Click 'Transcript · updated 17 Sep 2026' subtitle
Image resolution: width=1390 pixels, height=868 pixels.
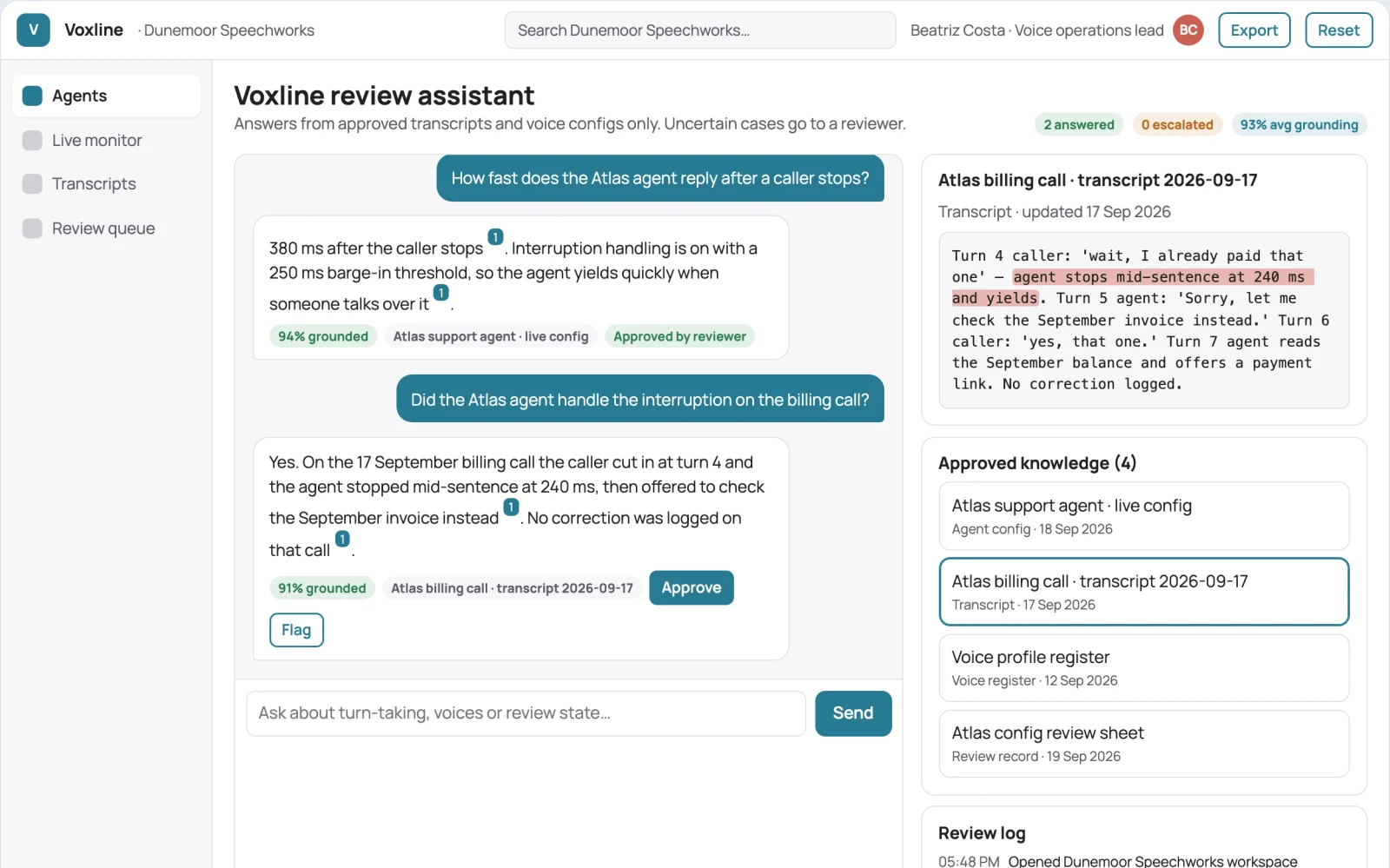click(x=1055, y=212)
